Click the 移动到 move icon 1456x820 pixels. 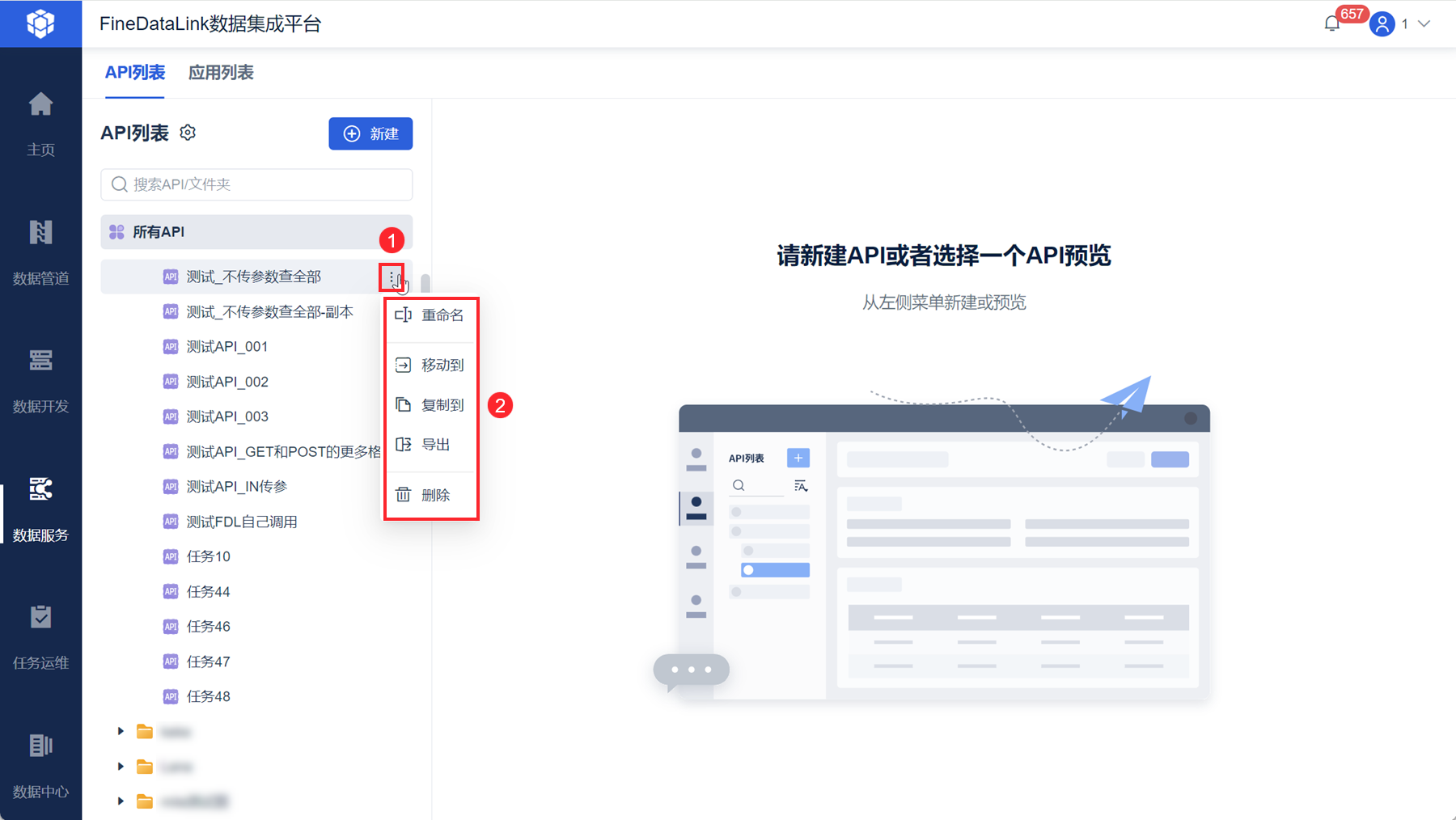point(403,365)
